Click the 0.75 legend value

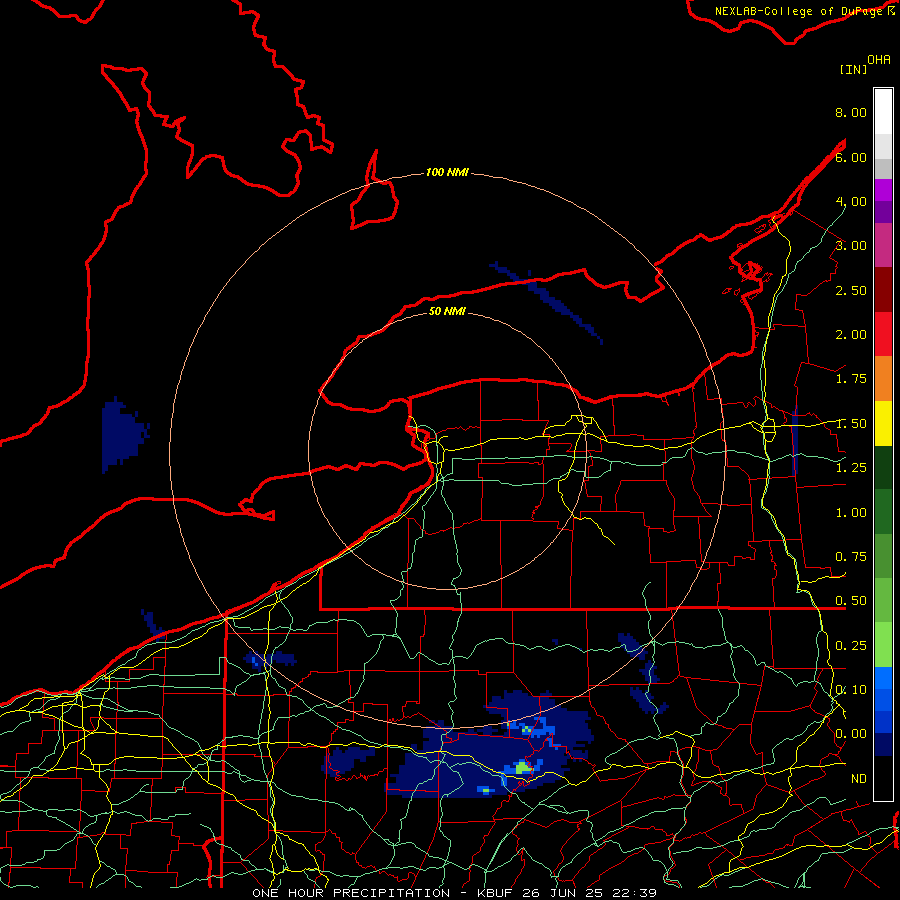pyautogui.click(x=851, y=557)
